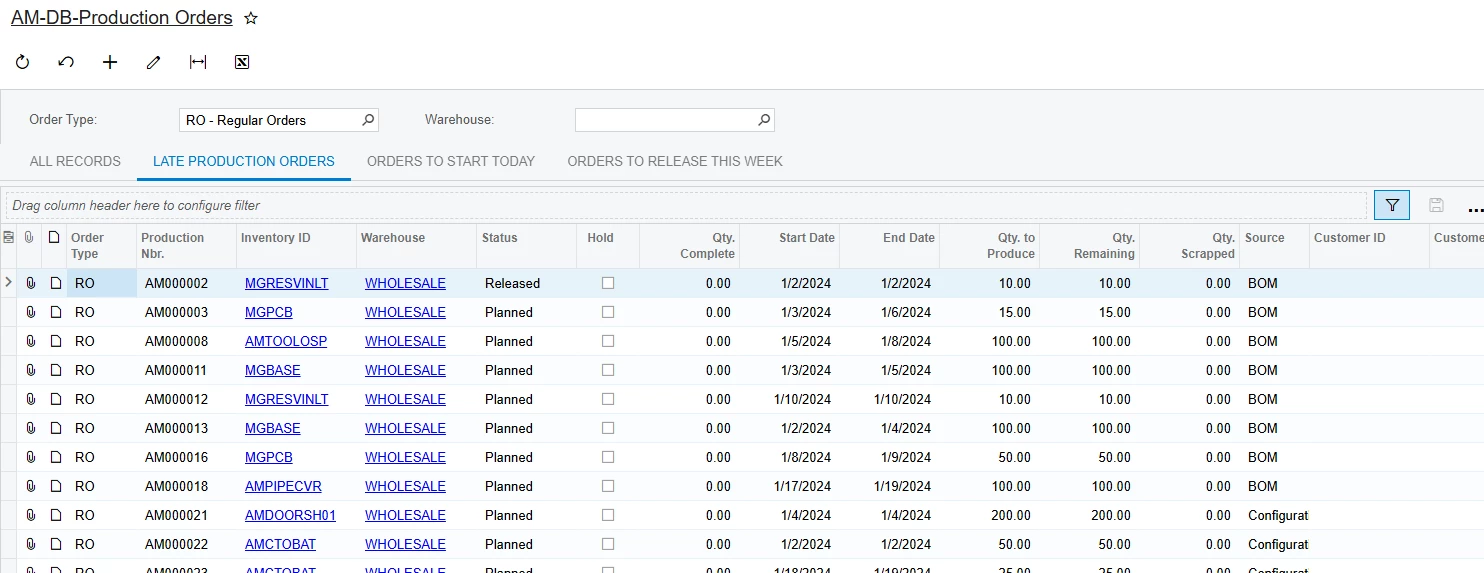Screen dimensions: 1484x573
Task: Open the Orders to Start Today tab
Action: [x=451, y=161]
